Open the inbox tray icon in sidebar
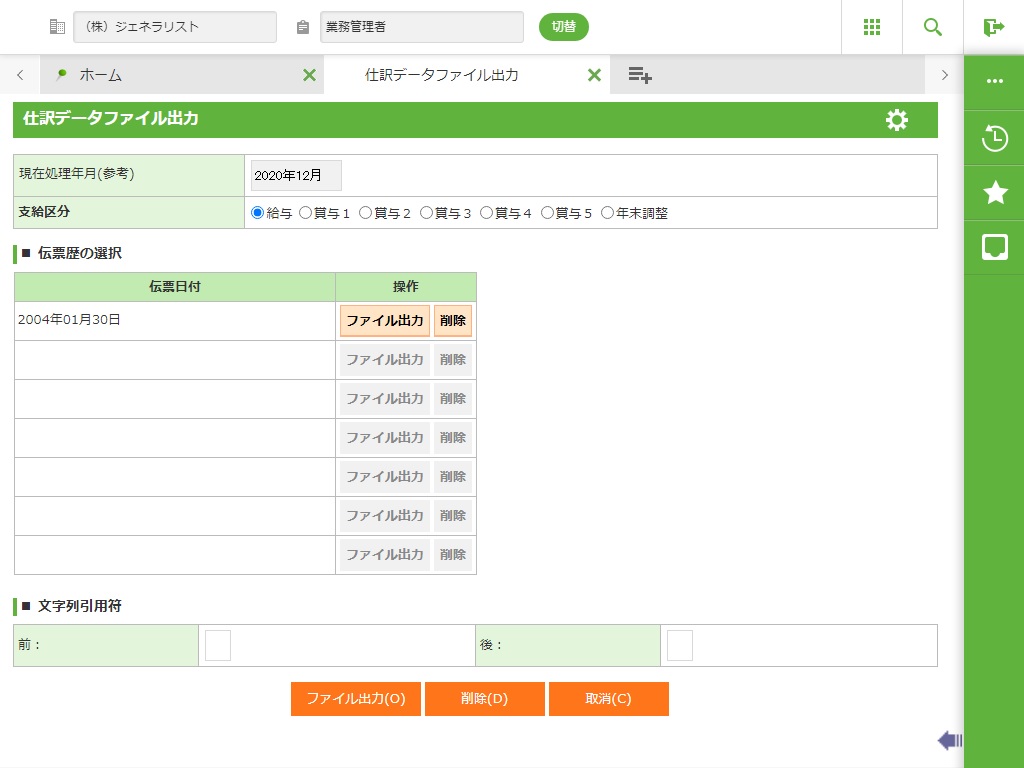Image resolution: width=1024 pixels, height=768 pixels. (x=994, y=247)
